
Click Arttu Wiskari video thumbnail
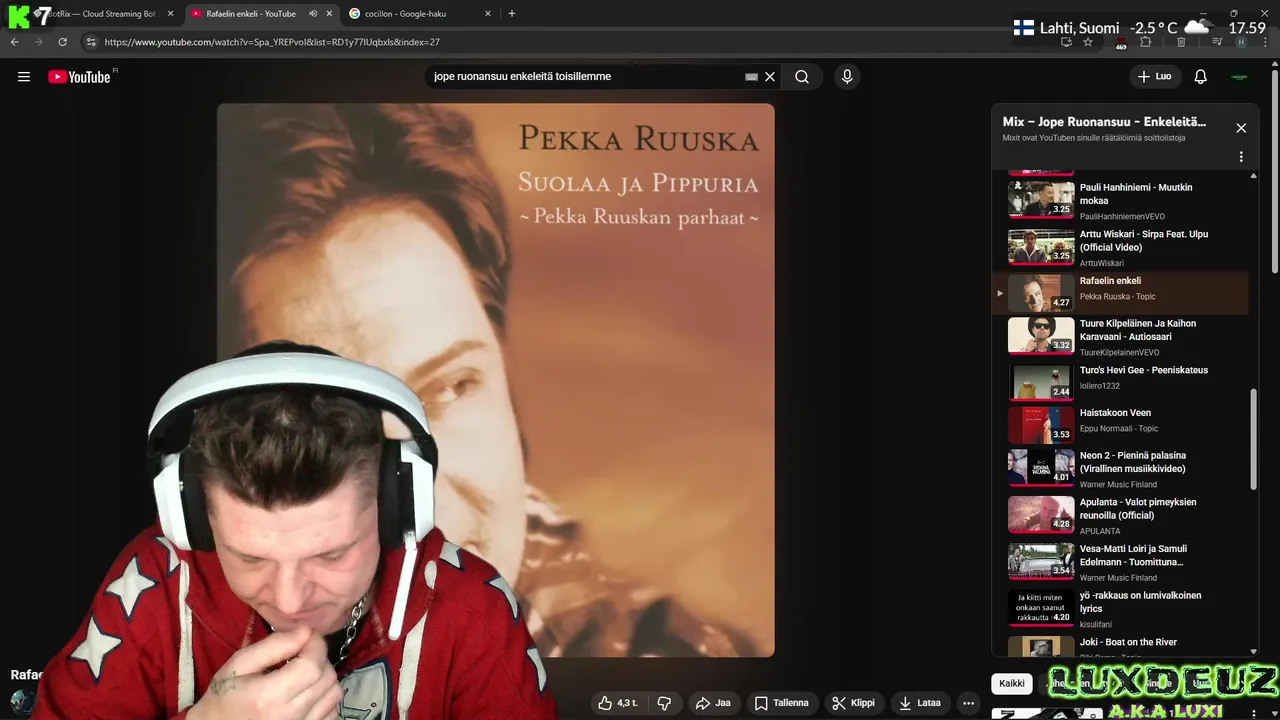click(1041, 246)
